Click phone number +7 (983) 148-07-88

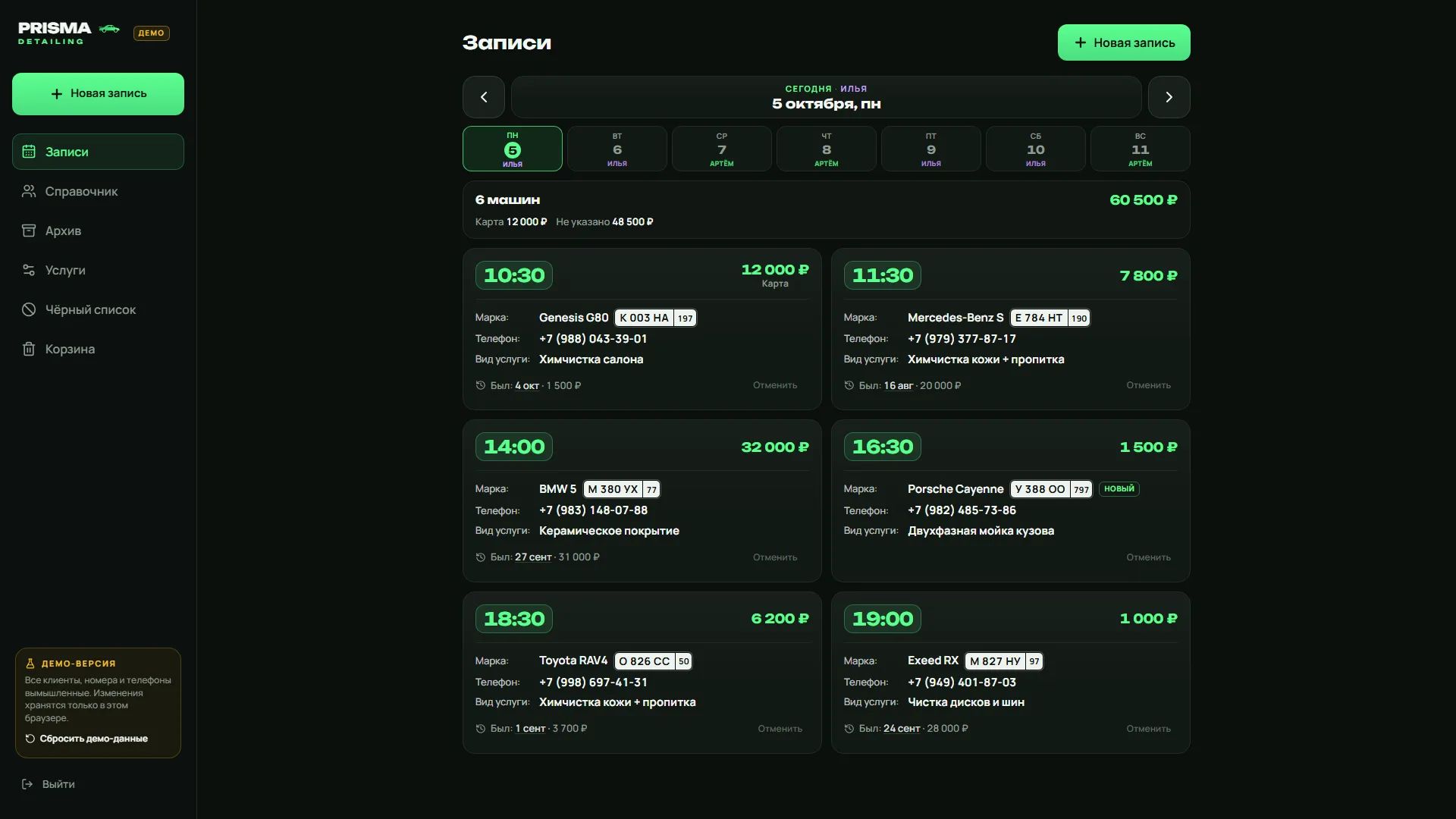[x=593, y=510]
